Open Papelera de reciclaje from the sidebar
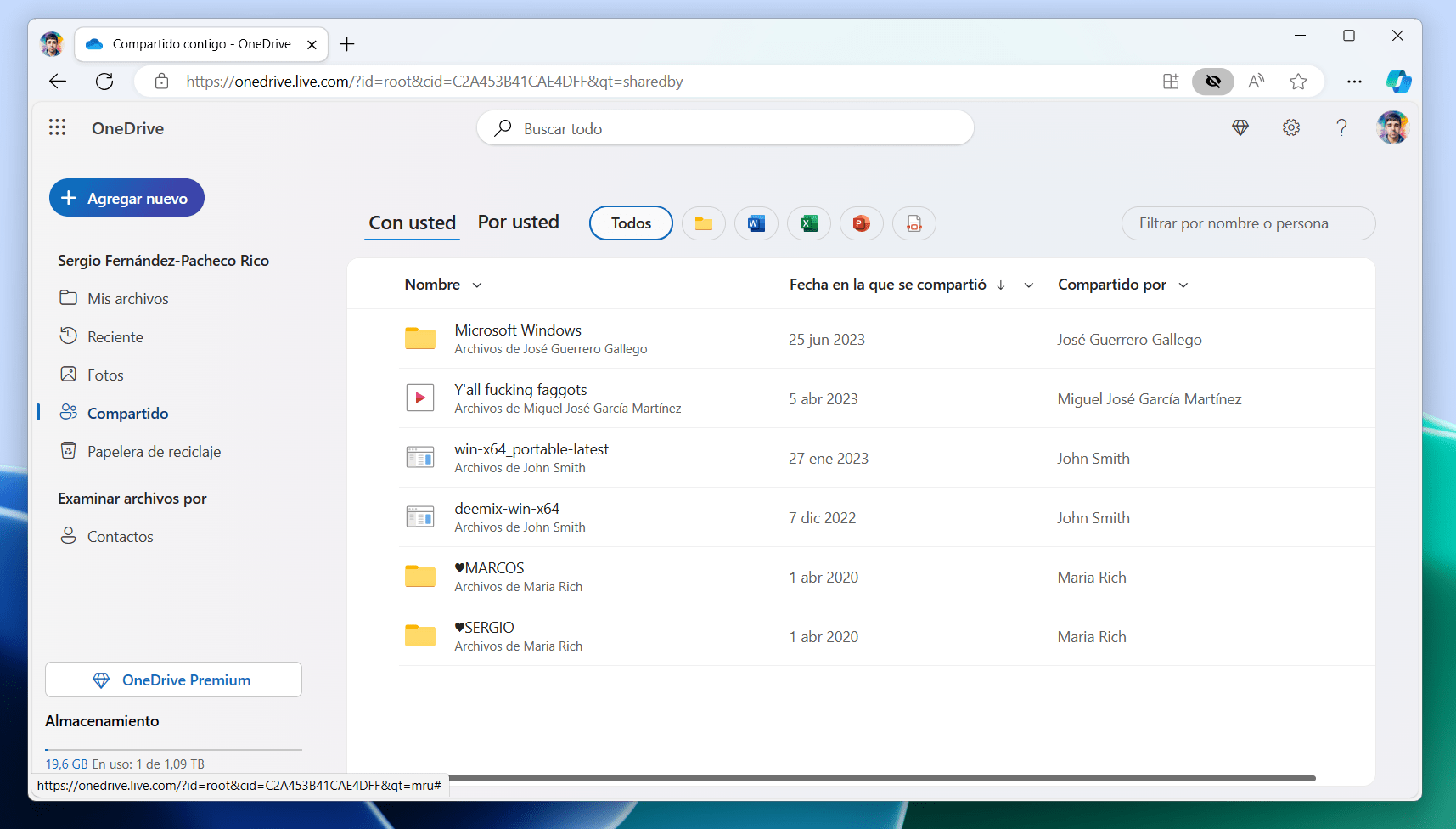This screenshot has height=829, width=1456. tap(154, 451)
